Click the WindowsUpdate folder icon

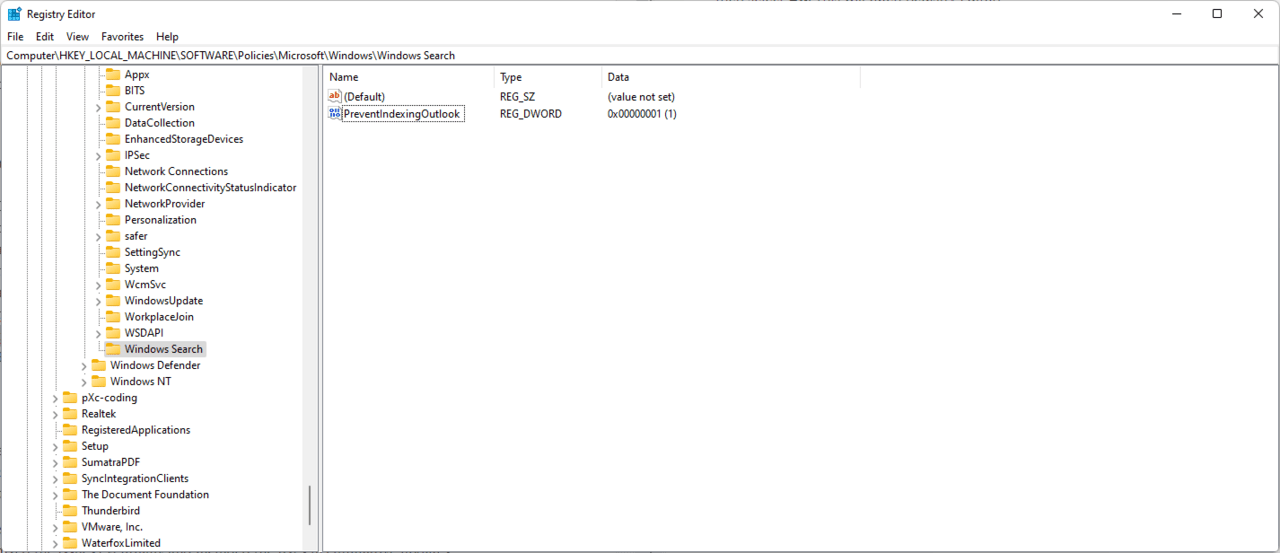click(x=112, y=301)
